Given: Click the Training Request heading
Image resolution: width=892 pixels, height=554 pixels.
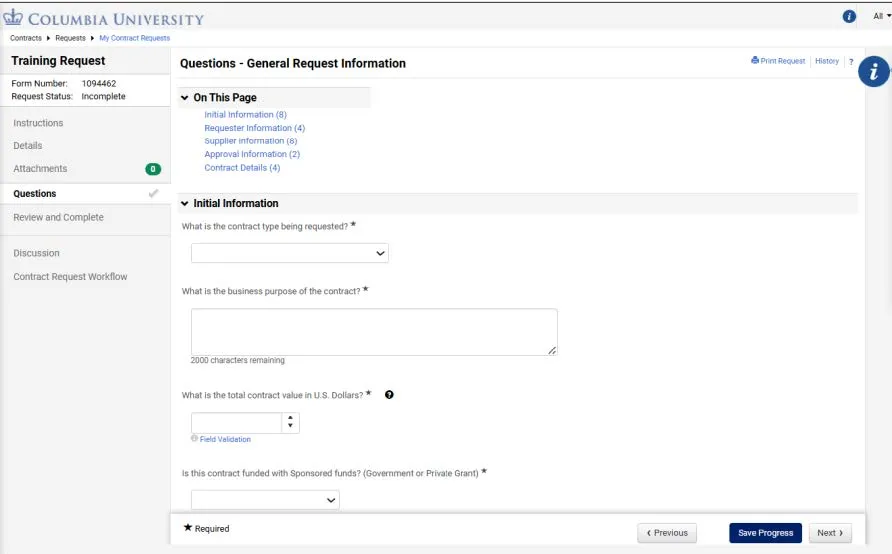Looking at the screenshot, I should tap(58, 61).
